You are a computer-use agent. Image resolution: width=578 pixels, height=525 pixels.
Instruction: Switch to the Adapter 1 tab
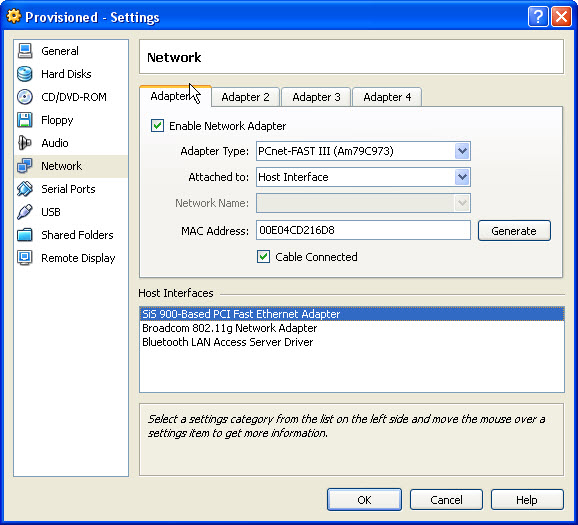175,96
